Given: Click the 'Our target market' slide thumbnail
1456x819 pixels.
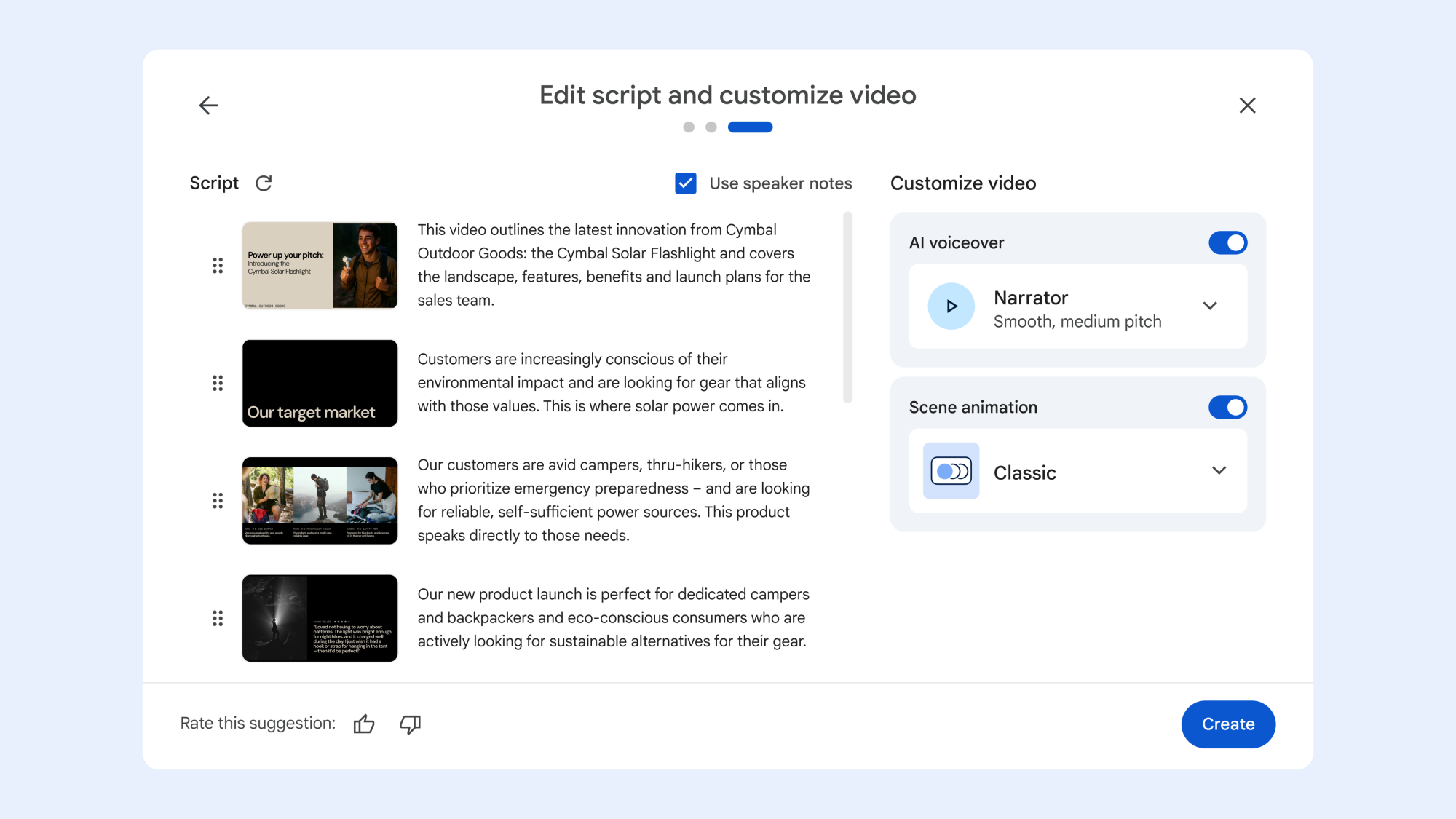Looking at the screenshot, I should (x=320, y=382).
